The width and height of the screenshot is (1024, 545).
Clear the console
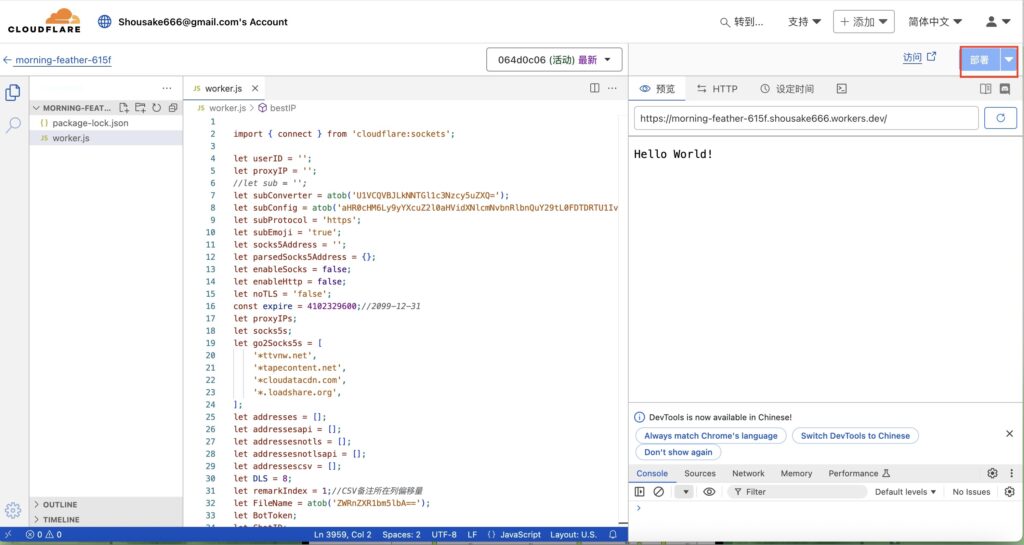(659, 491)
